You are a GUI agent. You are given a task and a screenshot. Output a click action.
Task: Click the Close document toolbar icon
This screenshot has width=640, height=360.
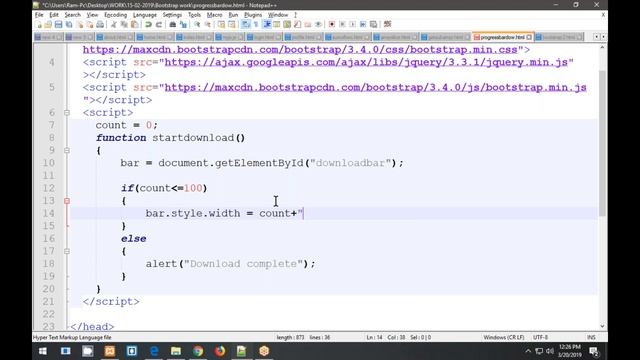(x=80, y=24)
